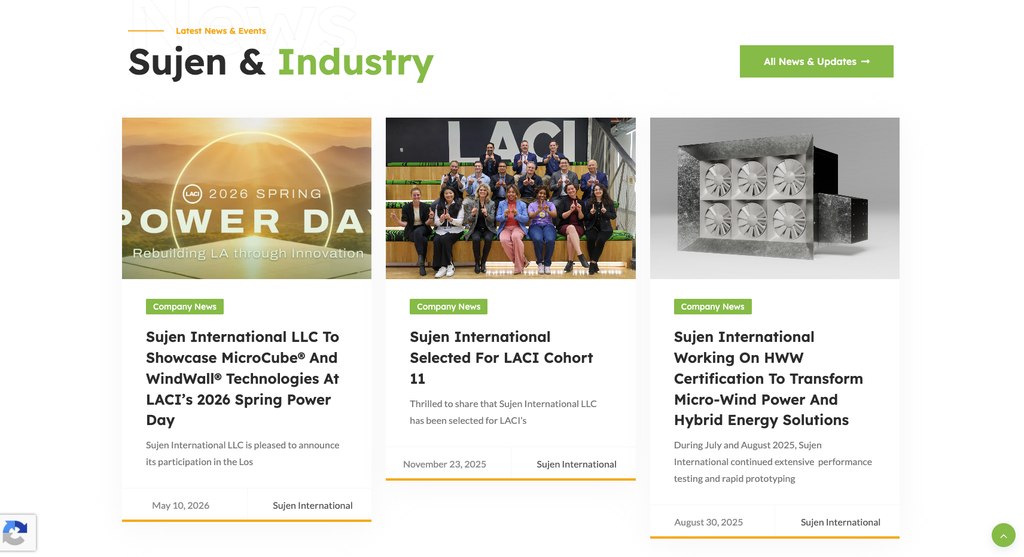The height and width of the screenshot is (557, 1024).
Task: Click Sujen International author under August 30 article
Action: pyautogui.click(x=840, y=522)
